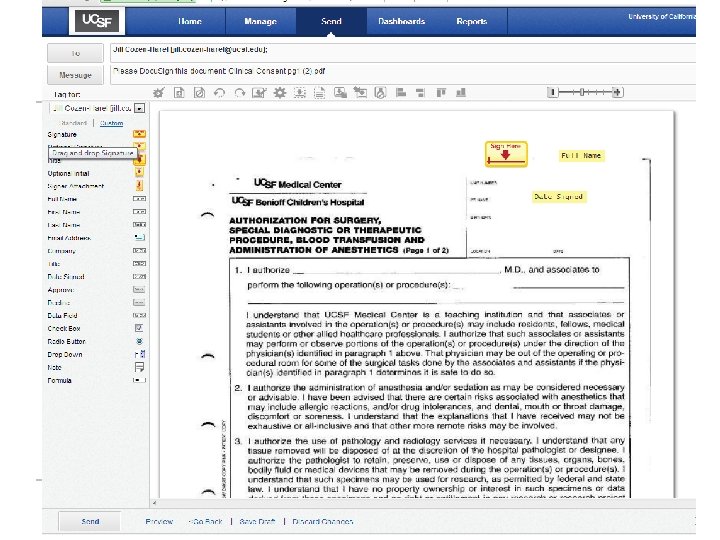Switch to the Standard tag list
The image size is (720, 540).
[73, 123]
